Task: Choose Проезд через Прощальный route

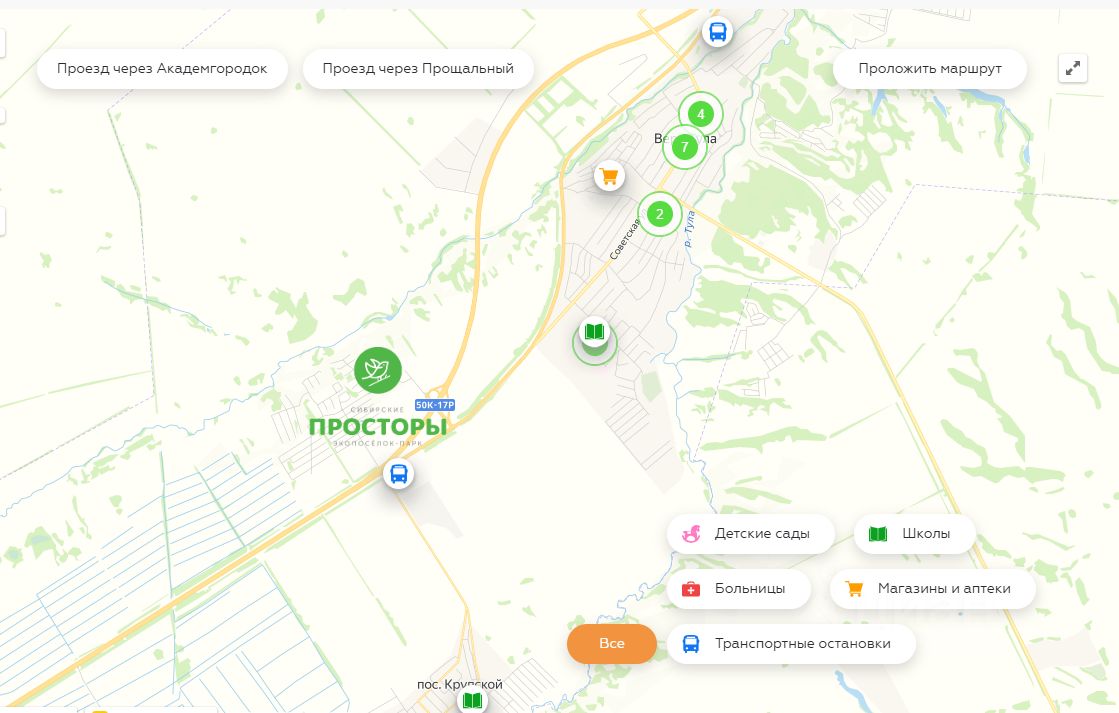Action: coord(418,69)
